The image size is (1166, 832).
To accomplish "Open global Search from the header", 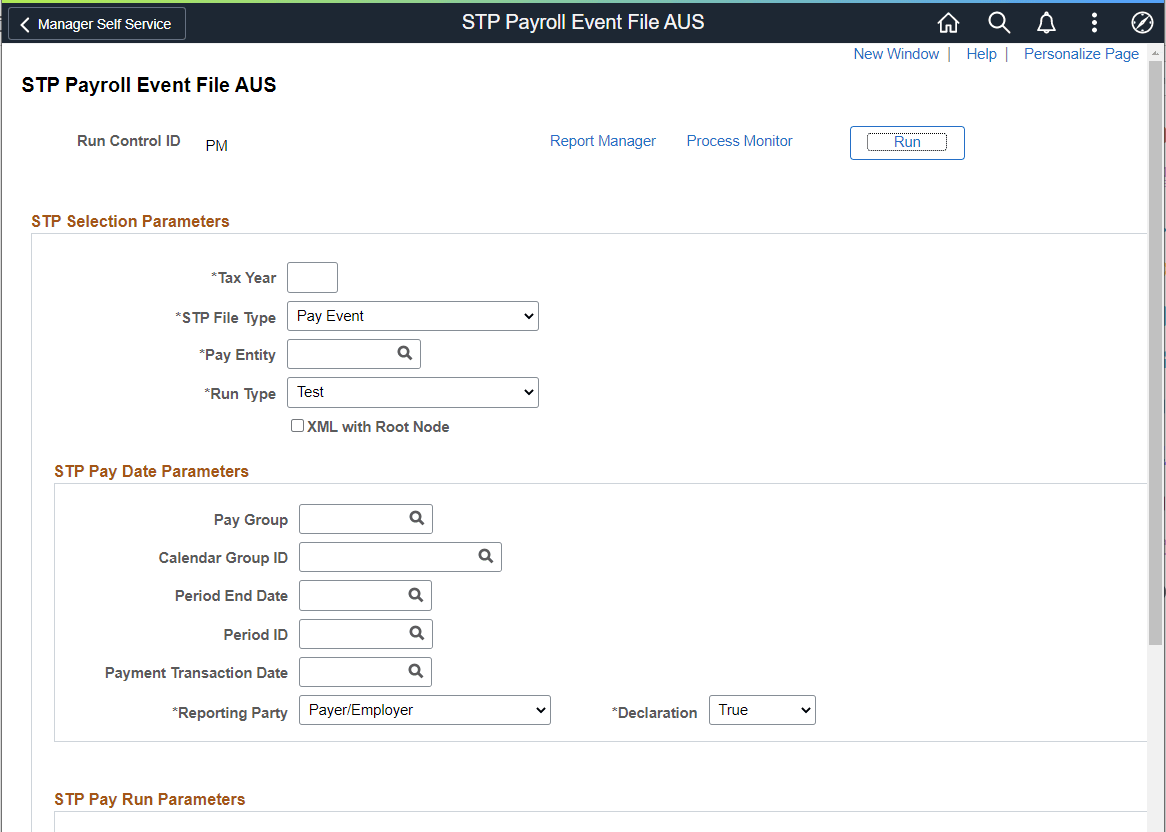I will pos(998,22).
